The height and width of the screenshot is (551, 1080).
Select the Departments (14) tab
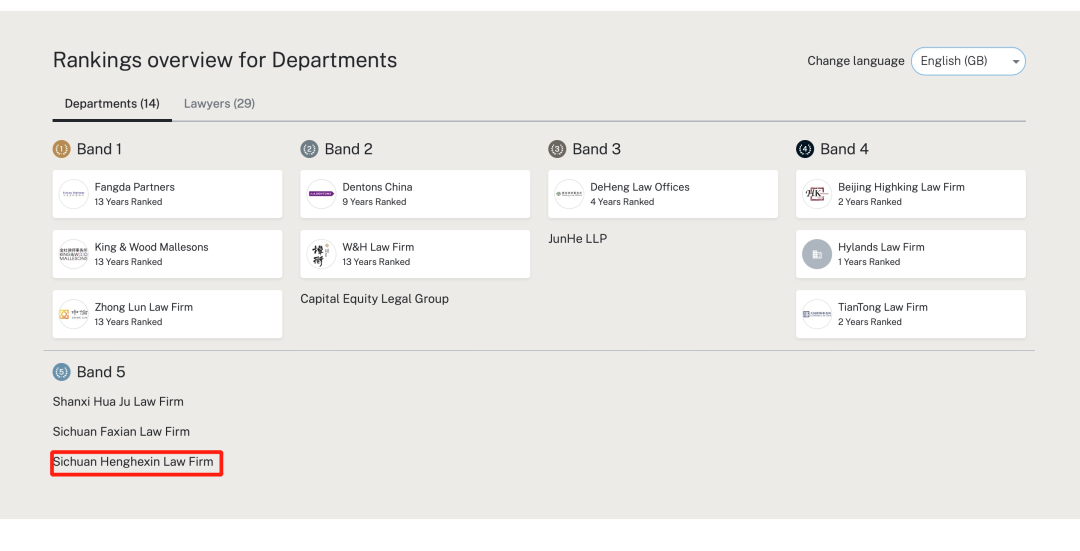pyautogui.click(x=112, y=104)
